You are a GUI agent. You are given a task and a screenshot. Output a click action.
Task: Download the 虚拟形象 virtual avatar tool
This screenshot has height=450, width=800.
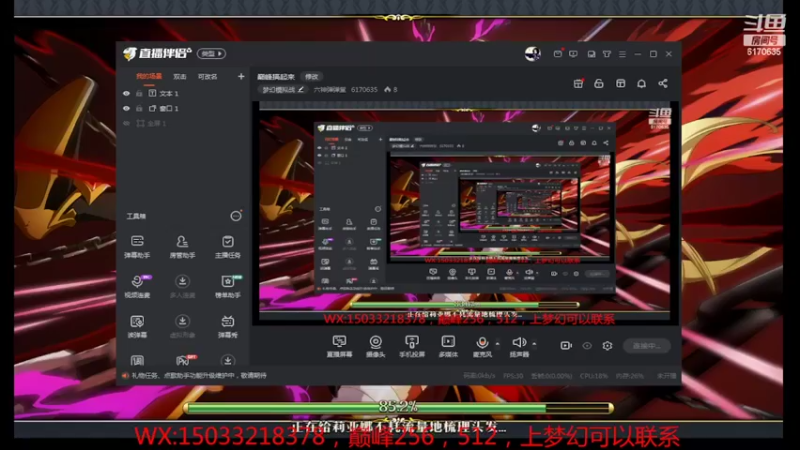tap(182, 327)
